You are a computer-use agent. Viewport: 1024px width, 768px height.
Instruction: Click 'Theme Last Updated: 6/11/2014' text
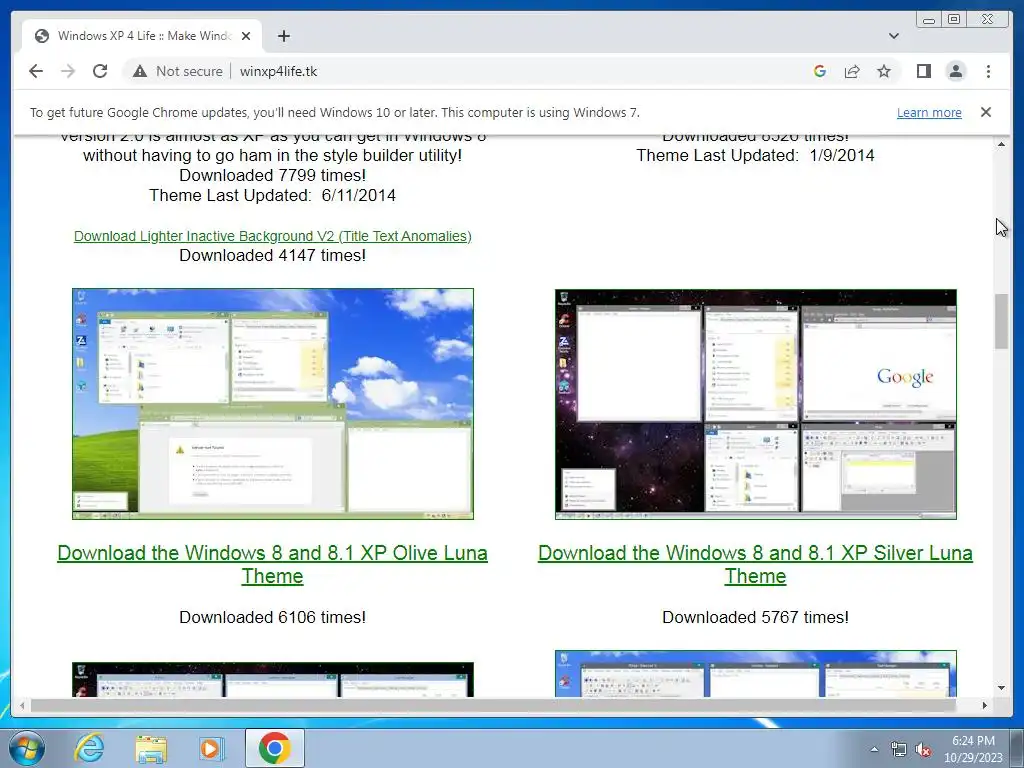tap(272, 195)
